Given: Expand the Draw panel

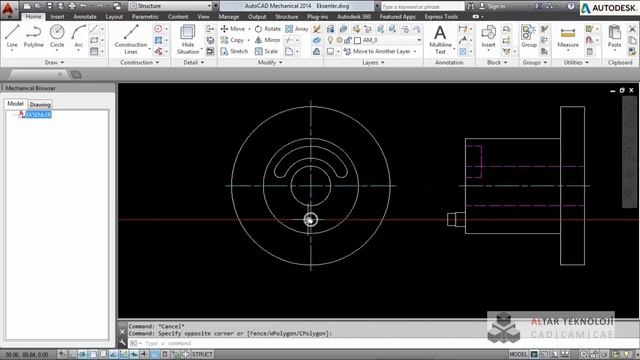Looking at the screenshot, I should (54, 62).
